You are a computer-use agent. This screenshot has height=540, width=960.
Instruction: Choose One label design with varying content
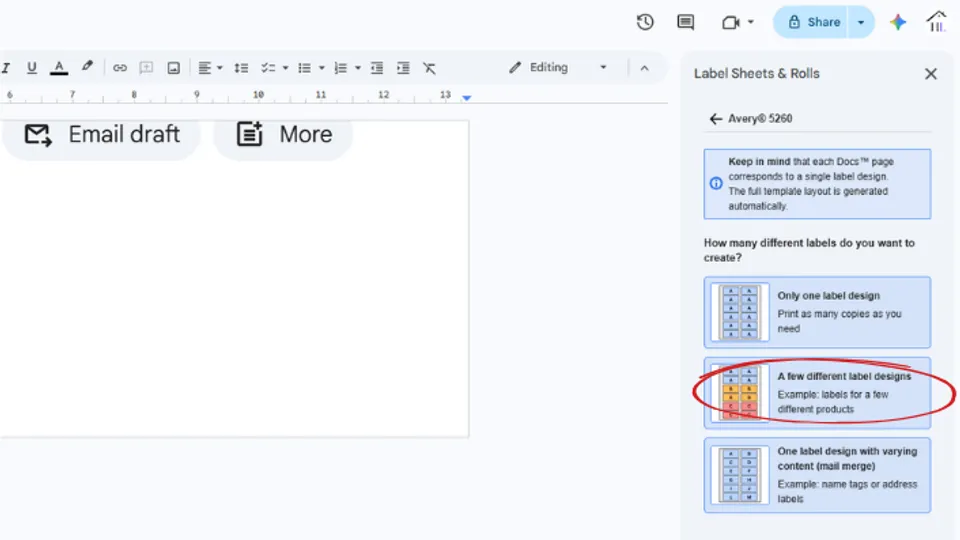(x=817, y=475)
